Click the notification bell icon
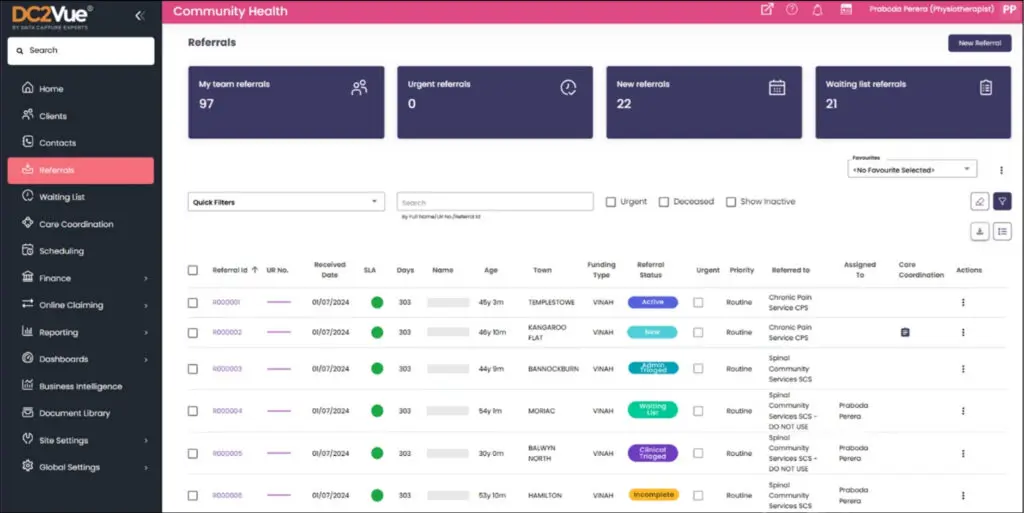 point(818,11)
